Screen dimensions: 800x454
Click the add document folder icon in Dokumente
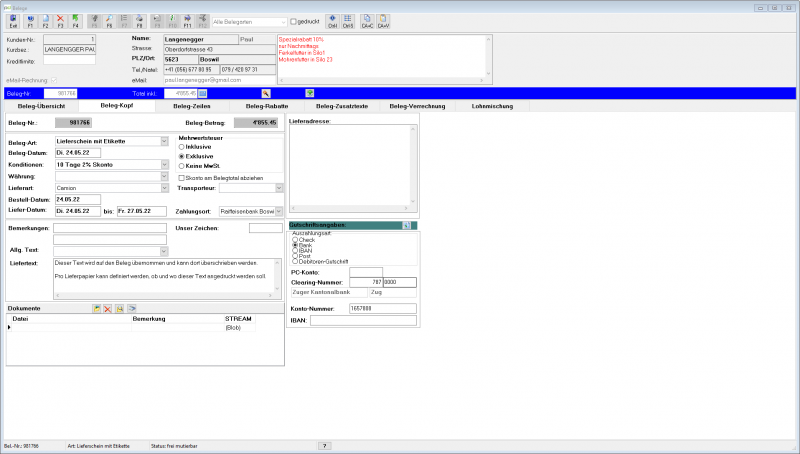pos(96,309)
